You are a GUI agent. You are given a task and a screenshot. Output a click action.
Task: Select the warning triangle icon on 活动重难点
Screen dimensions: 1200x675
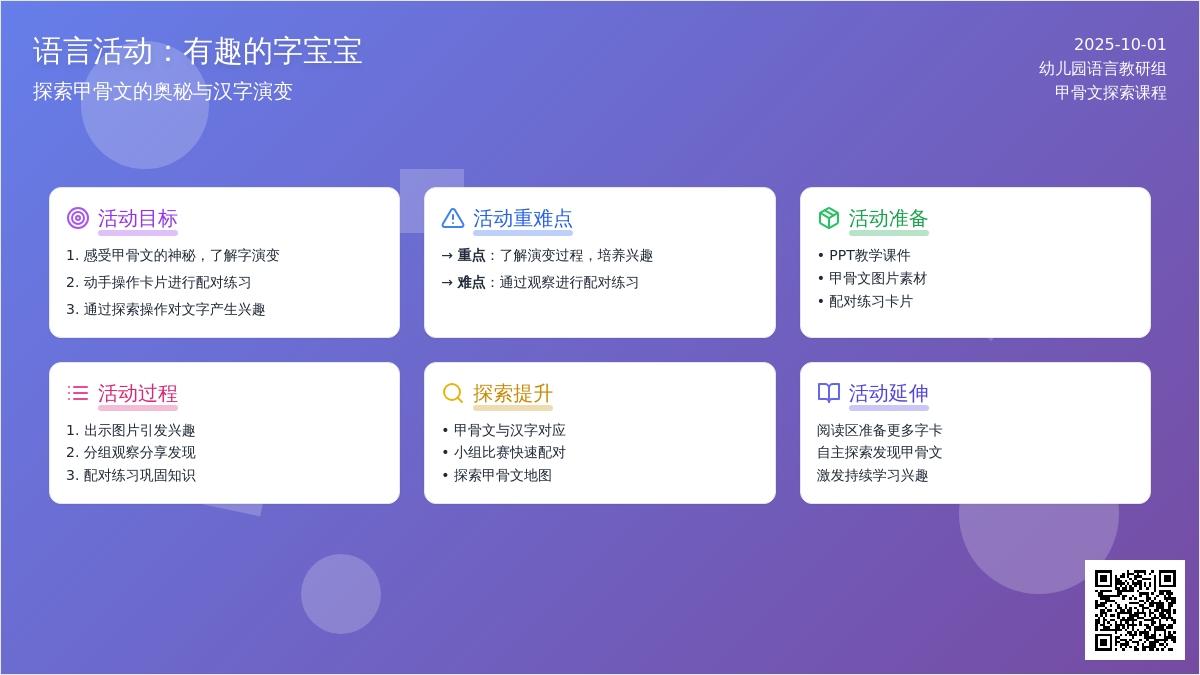453,219
